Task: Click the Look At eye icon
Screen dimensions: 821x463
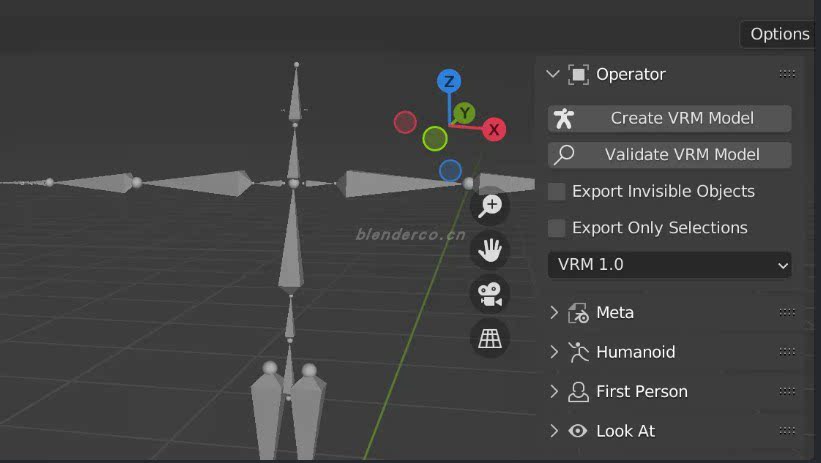Action: click(x=578, y=431)
